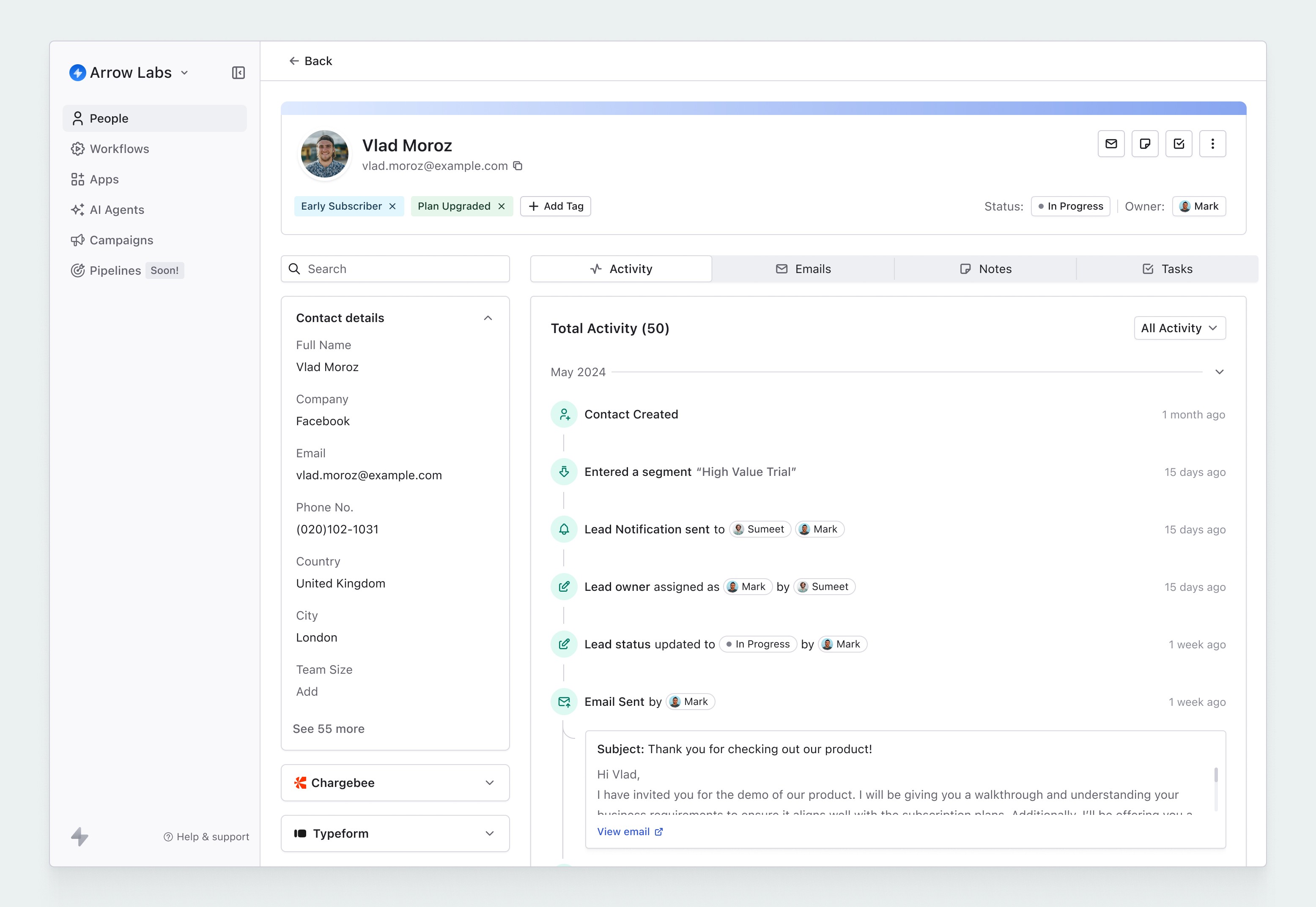Click Mark chip in Lead status updated row
This screenshot has width=1316, height=907.
[842, 644]
